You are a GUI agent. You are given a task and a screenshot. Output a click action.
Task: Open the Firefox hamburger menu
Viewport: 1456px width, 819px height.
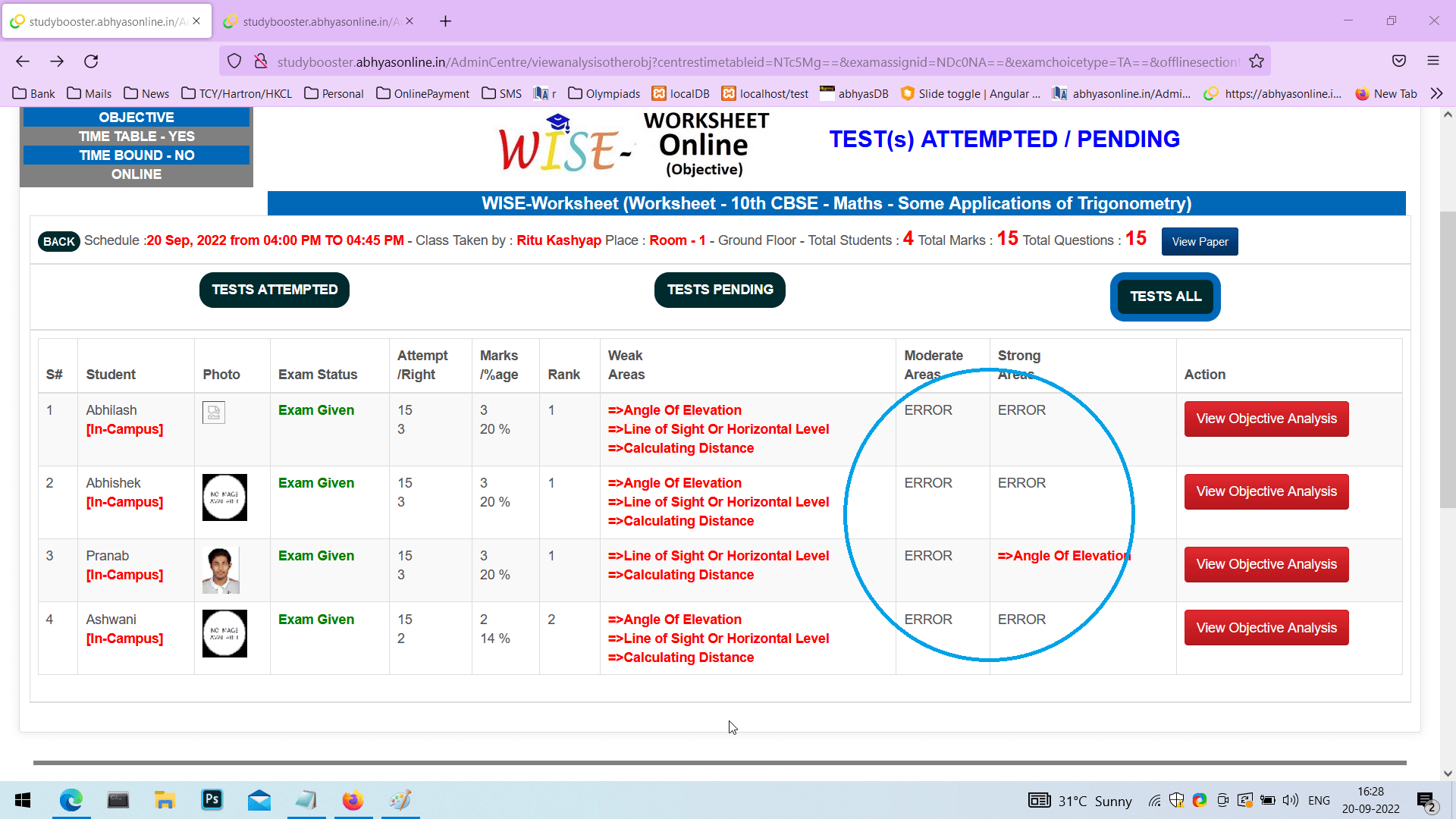[1432, 61]
